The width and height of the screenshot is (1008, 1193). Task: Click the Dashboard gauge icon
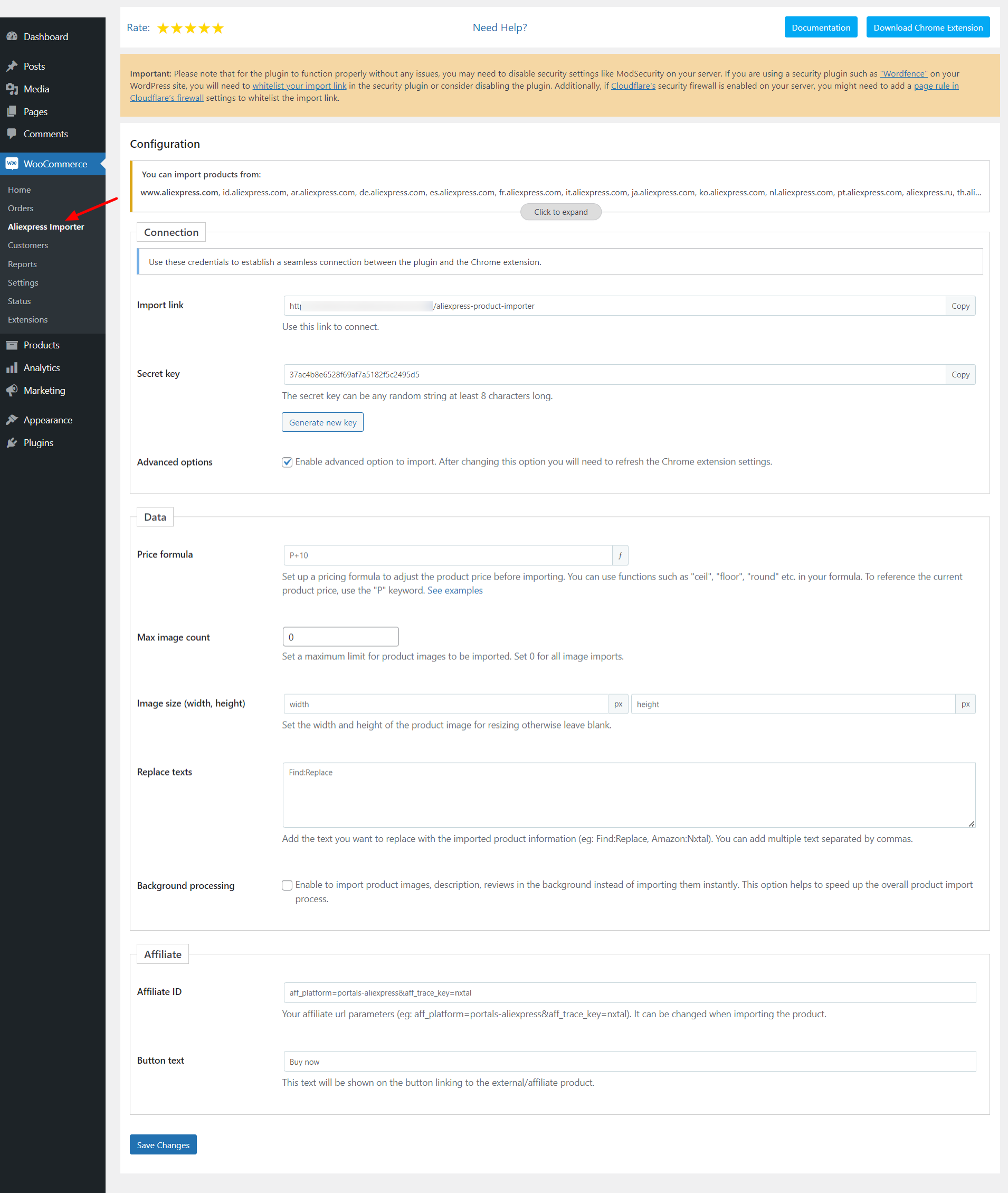click(x=12, y=36)
